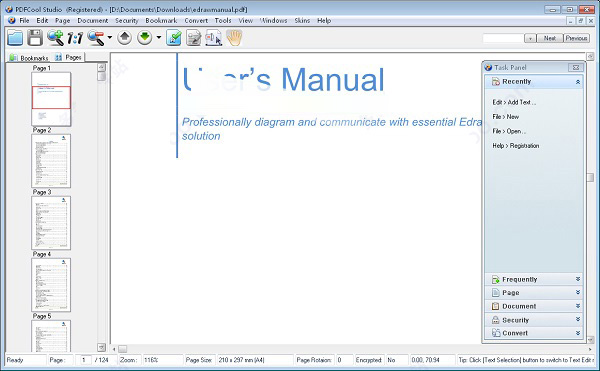600x371 pixels.
Task: Click the inner document restore button
Action: click(x=580, y=21)
